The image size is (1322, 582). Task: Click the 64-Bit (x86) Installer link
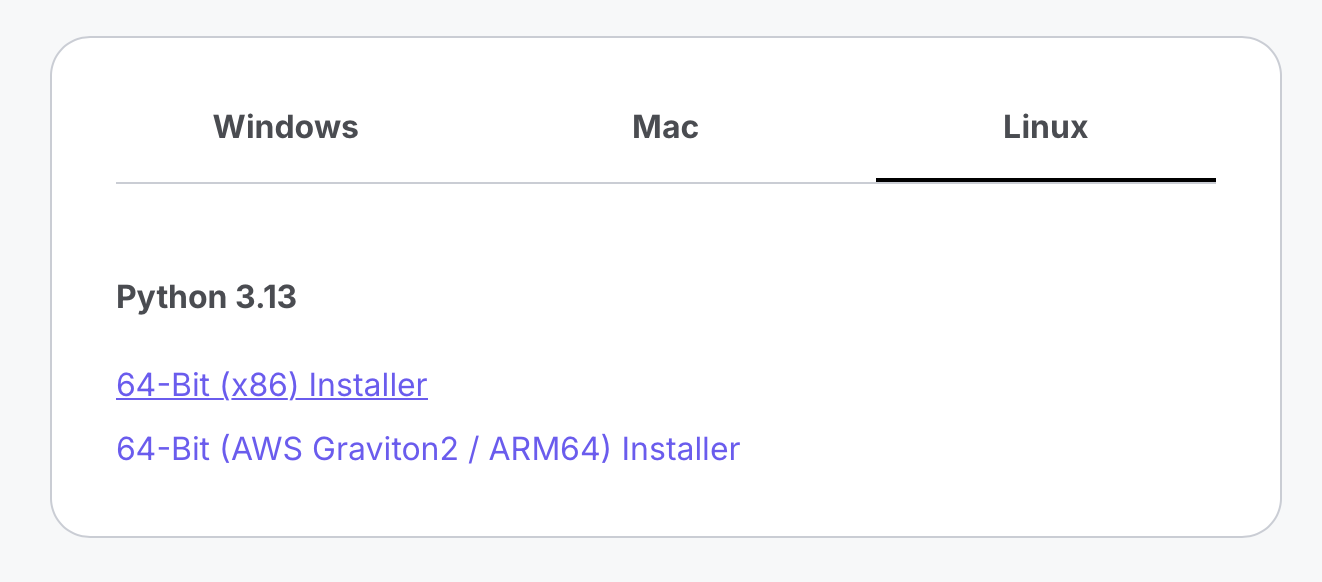point(272,385)
